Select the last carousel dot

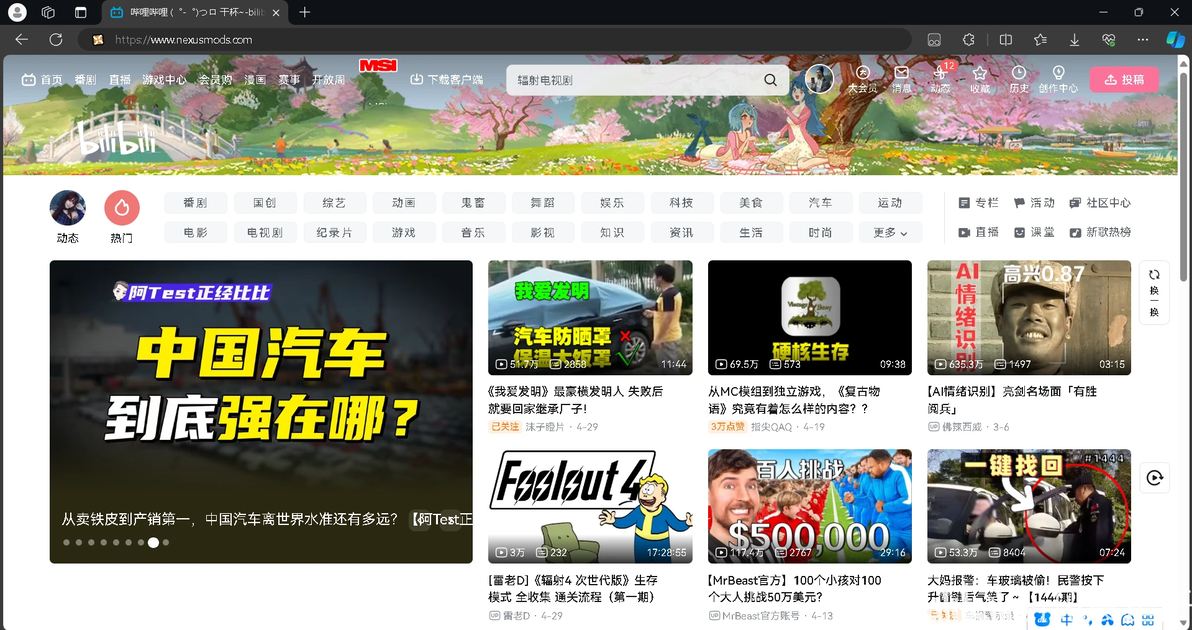point(166,543)
